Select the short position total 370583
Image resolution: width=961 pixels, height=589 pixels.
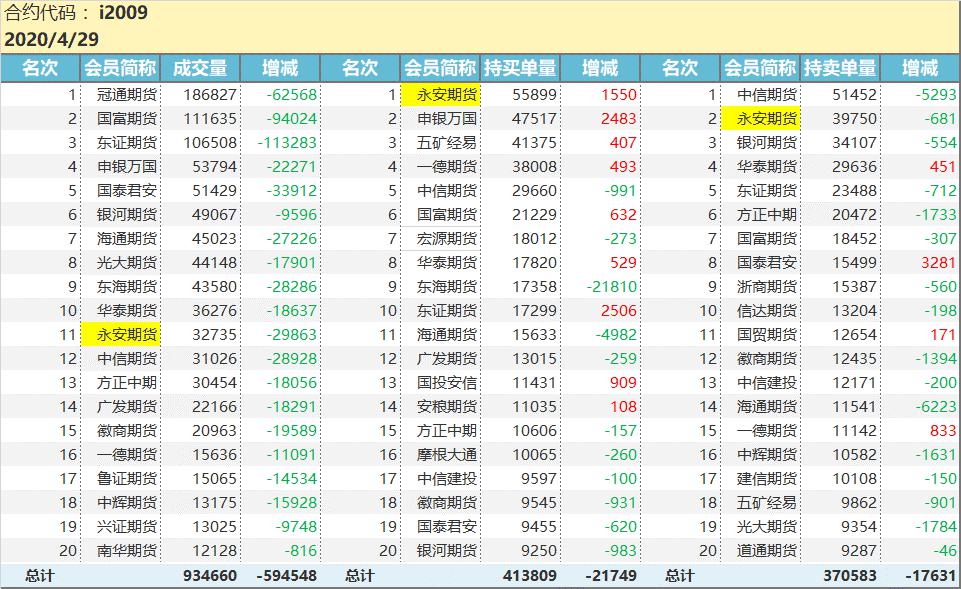tap(850, 576)
